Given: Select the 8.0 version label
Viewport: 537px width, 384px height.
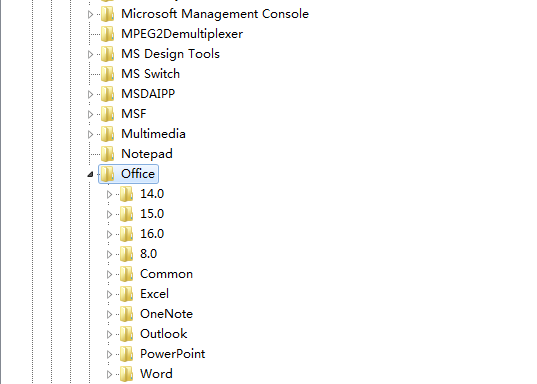Looking at the screenshot, I should coord(149,254).
